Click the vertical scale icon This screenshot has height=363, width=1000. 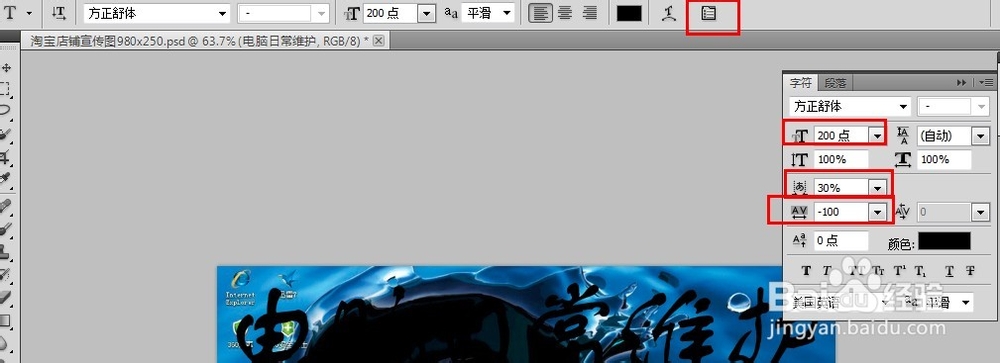[x=800, y=159]
